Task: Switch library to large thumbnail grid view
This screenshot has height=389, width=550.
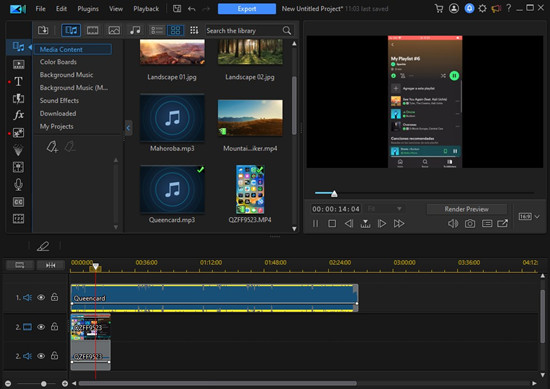Action: point(175,31)
